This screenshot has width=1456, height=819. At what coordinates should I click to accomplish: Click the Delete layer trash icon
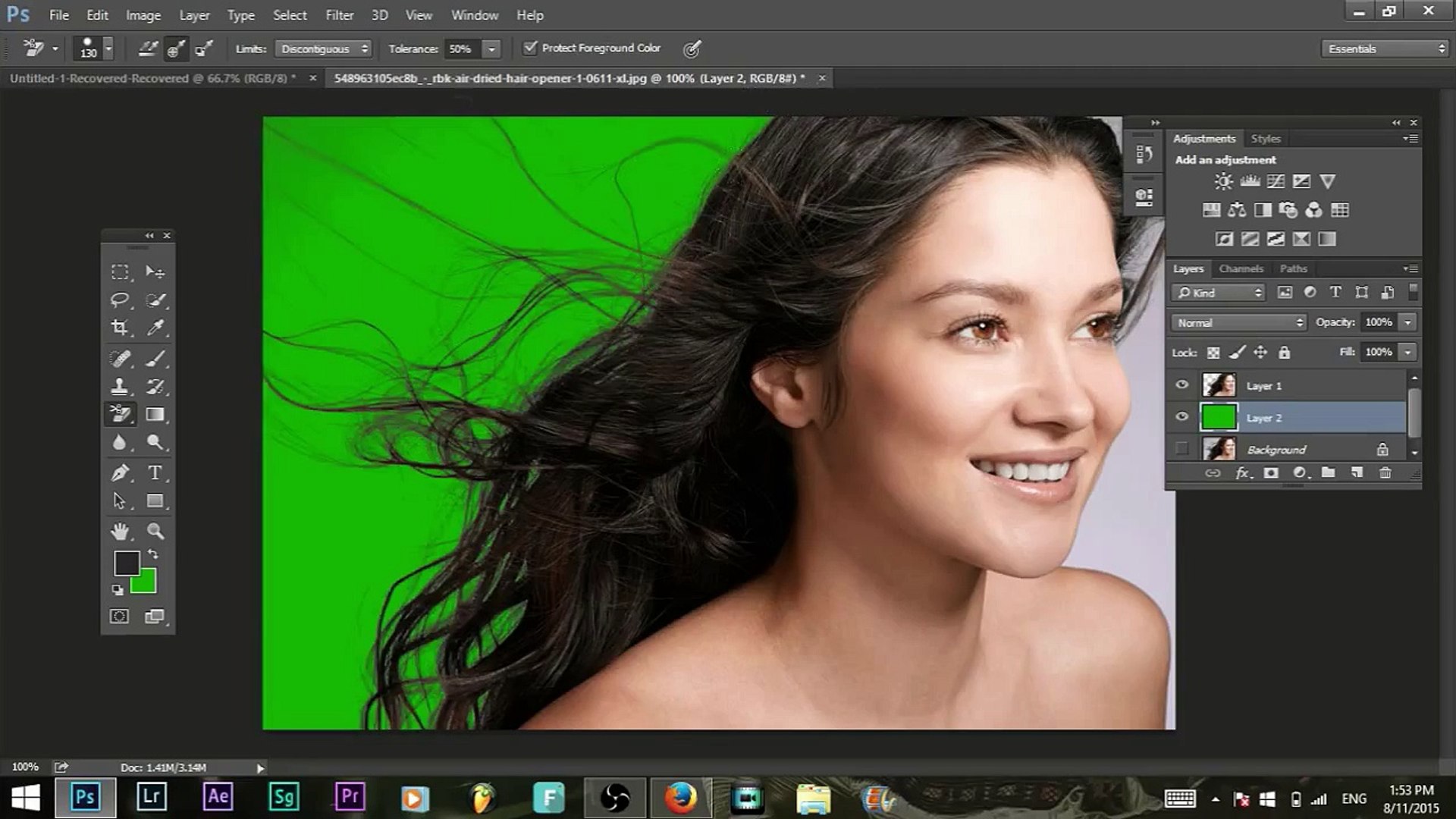[1386, 472]
